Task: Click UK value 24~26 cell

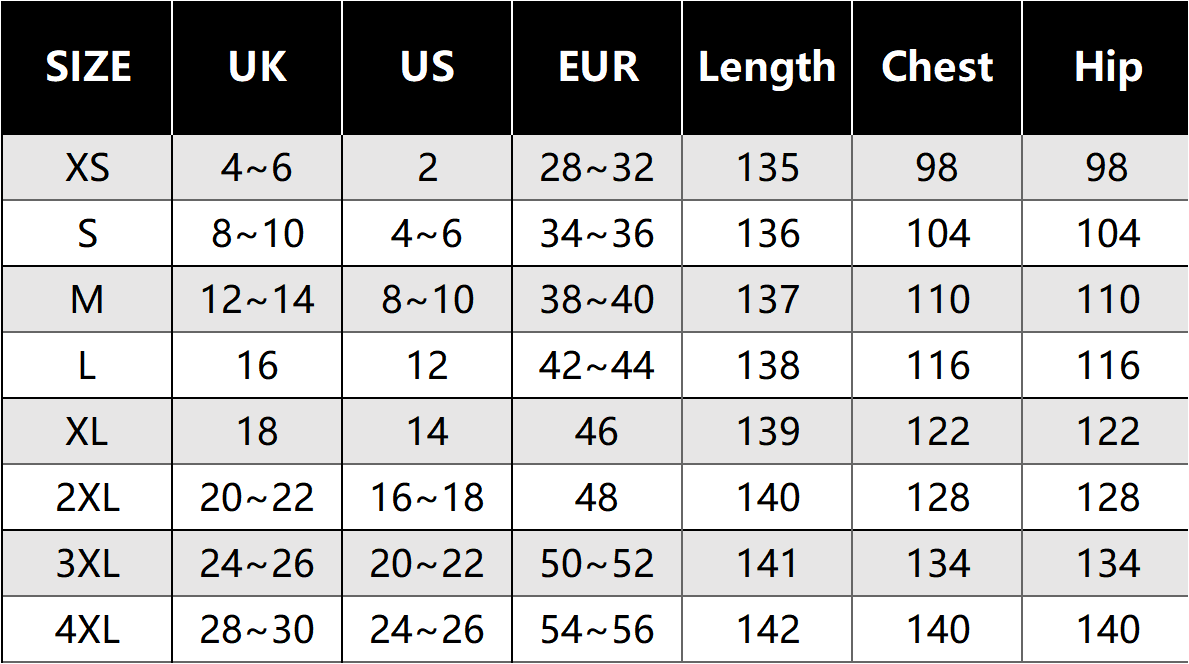Action: [x=257, y=564]
